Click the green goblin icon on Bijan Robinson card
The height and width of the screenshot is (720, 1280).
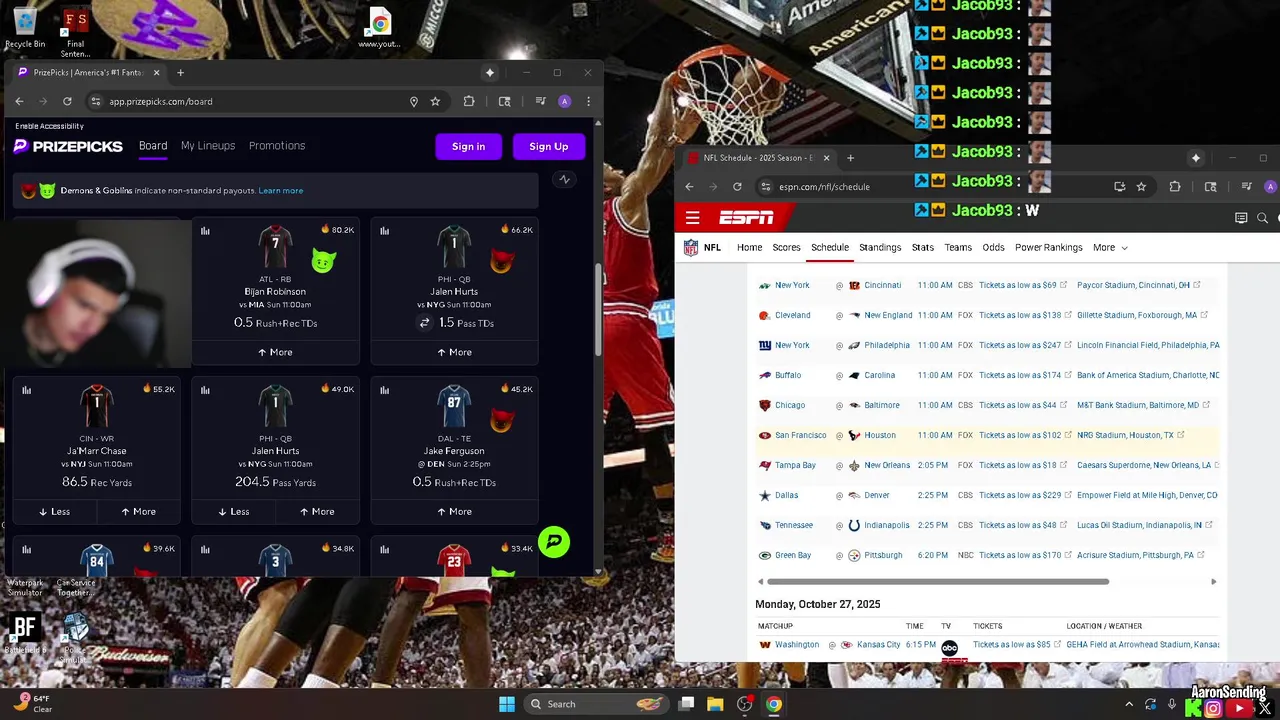click(x=322, y=262)
